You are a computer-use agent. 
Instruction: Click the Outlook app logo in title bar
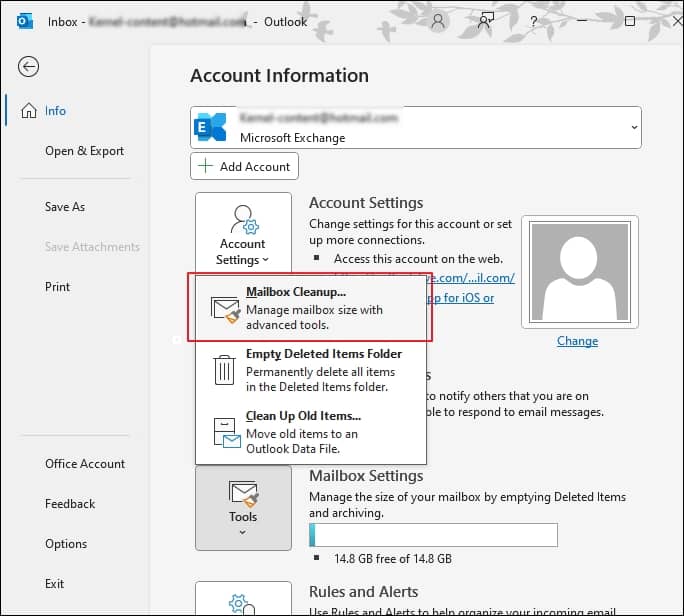click(x=25, y=21)
